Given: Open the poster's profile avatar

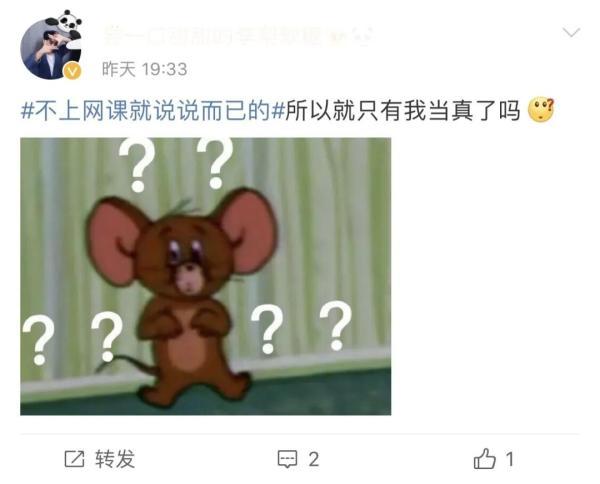Looking at the screenshot, I should tap(51, 49).
